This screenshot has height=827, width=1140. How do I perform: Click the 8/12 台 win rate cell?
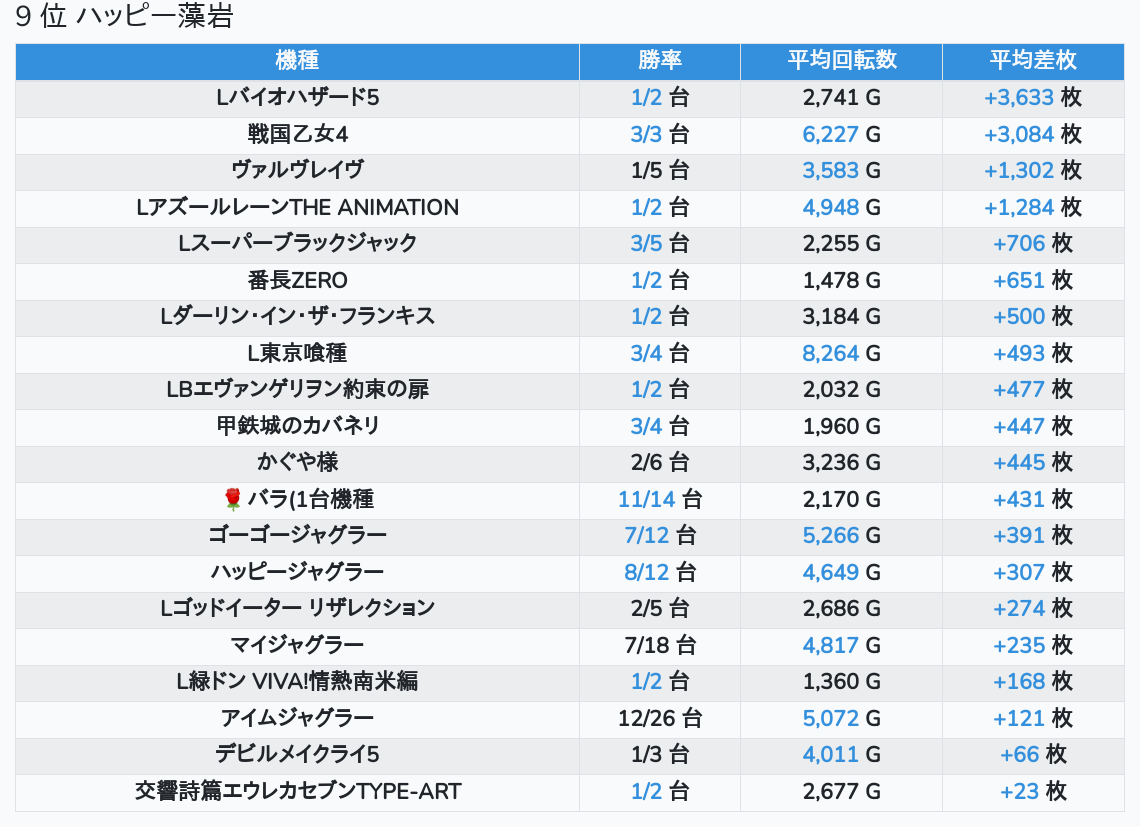[660, 572]
